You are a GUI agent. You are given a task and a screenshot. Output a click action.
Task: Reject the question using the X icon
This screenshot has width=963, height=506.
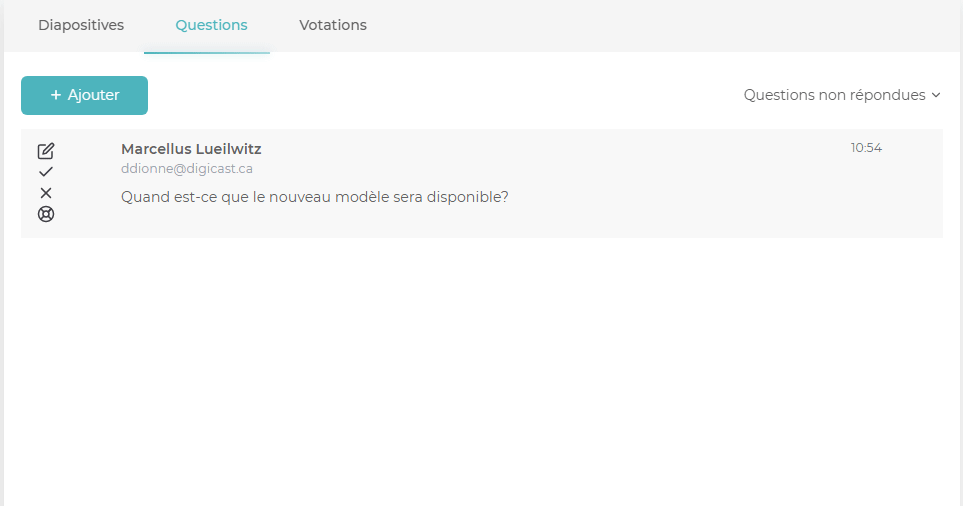[x=45, y=193]
